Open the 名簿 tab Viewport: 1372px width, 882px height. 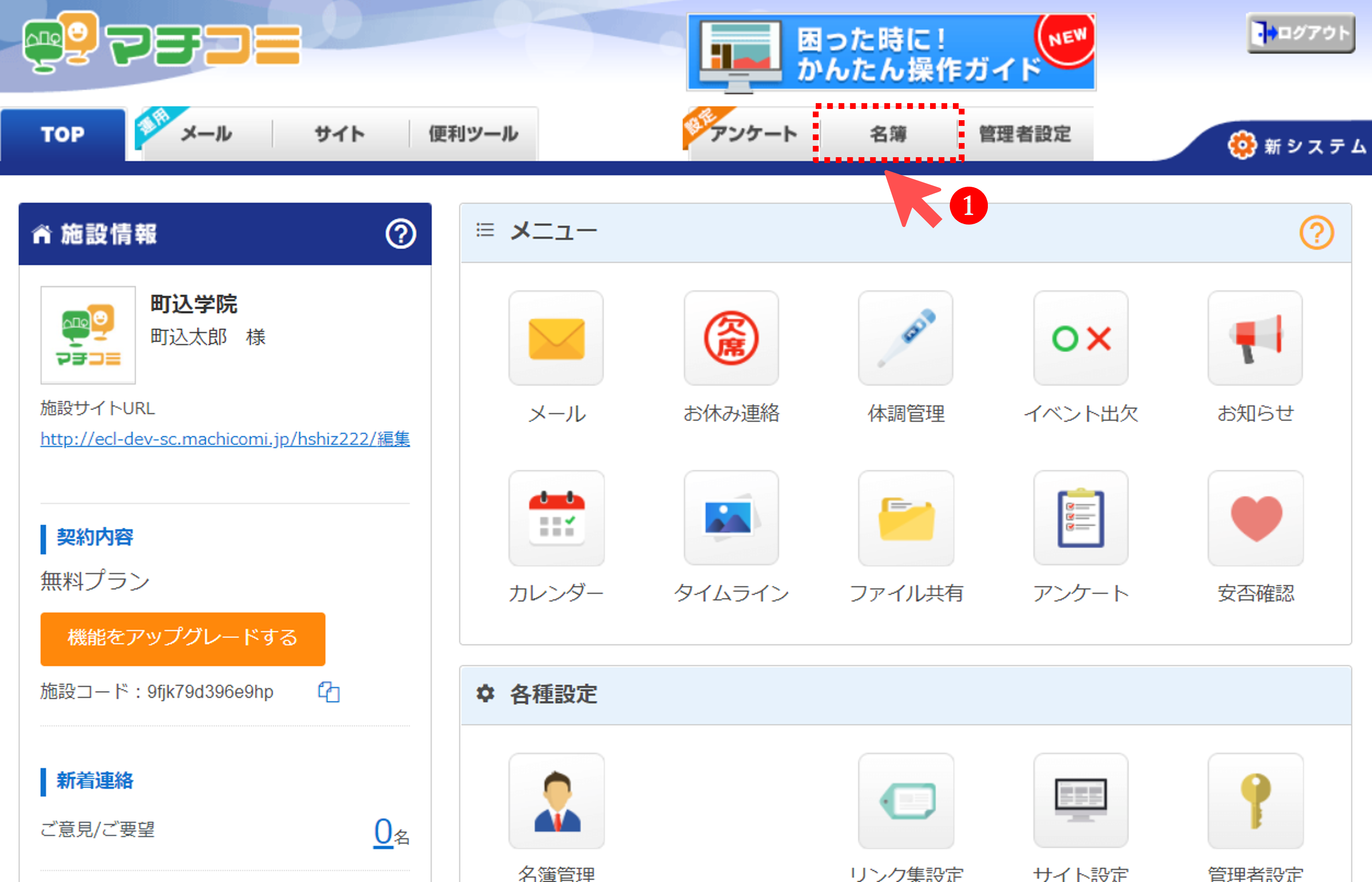click(888, 134)
